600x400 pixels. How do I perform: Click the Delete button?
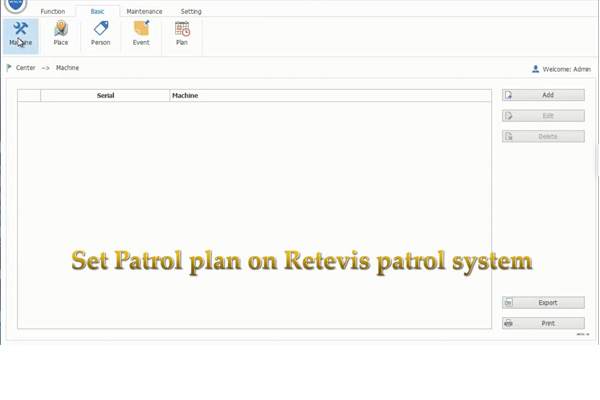pos(543,136)
